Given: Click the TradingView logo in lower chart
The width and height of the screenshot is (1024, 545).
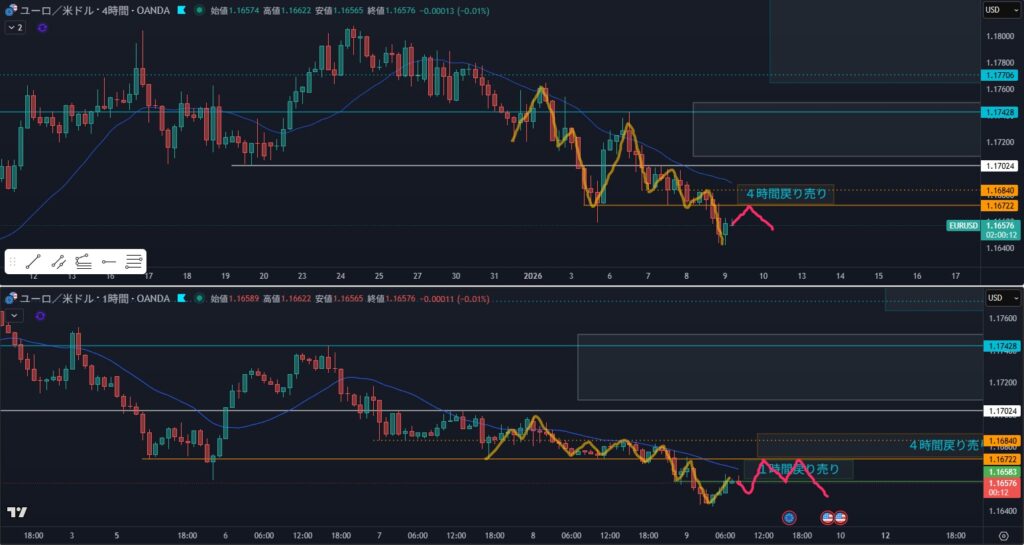Looking at the screenshot, I should [17, 513].
